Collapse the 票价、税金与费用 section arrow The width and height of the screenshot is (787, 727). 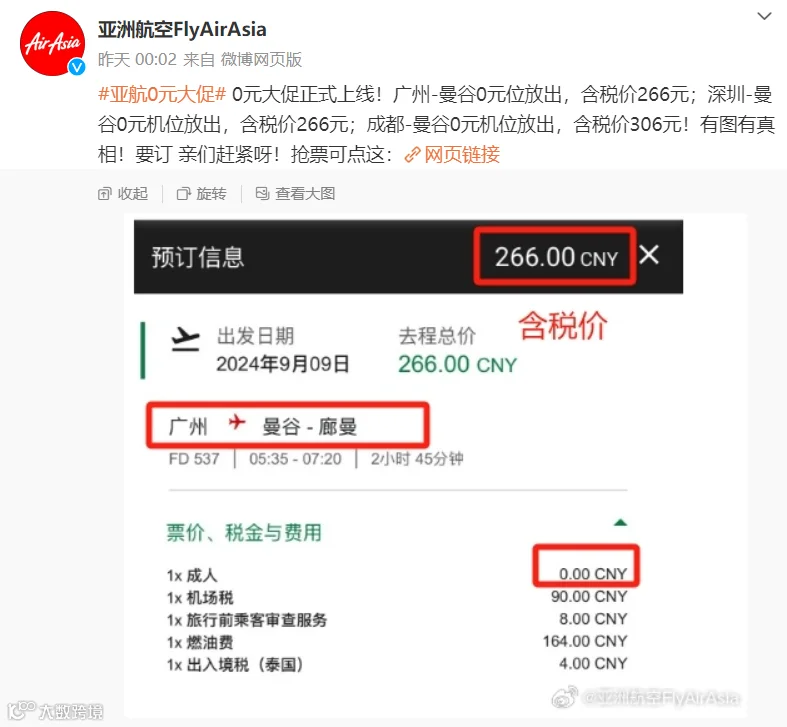click(x=620, y=523)
